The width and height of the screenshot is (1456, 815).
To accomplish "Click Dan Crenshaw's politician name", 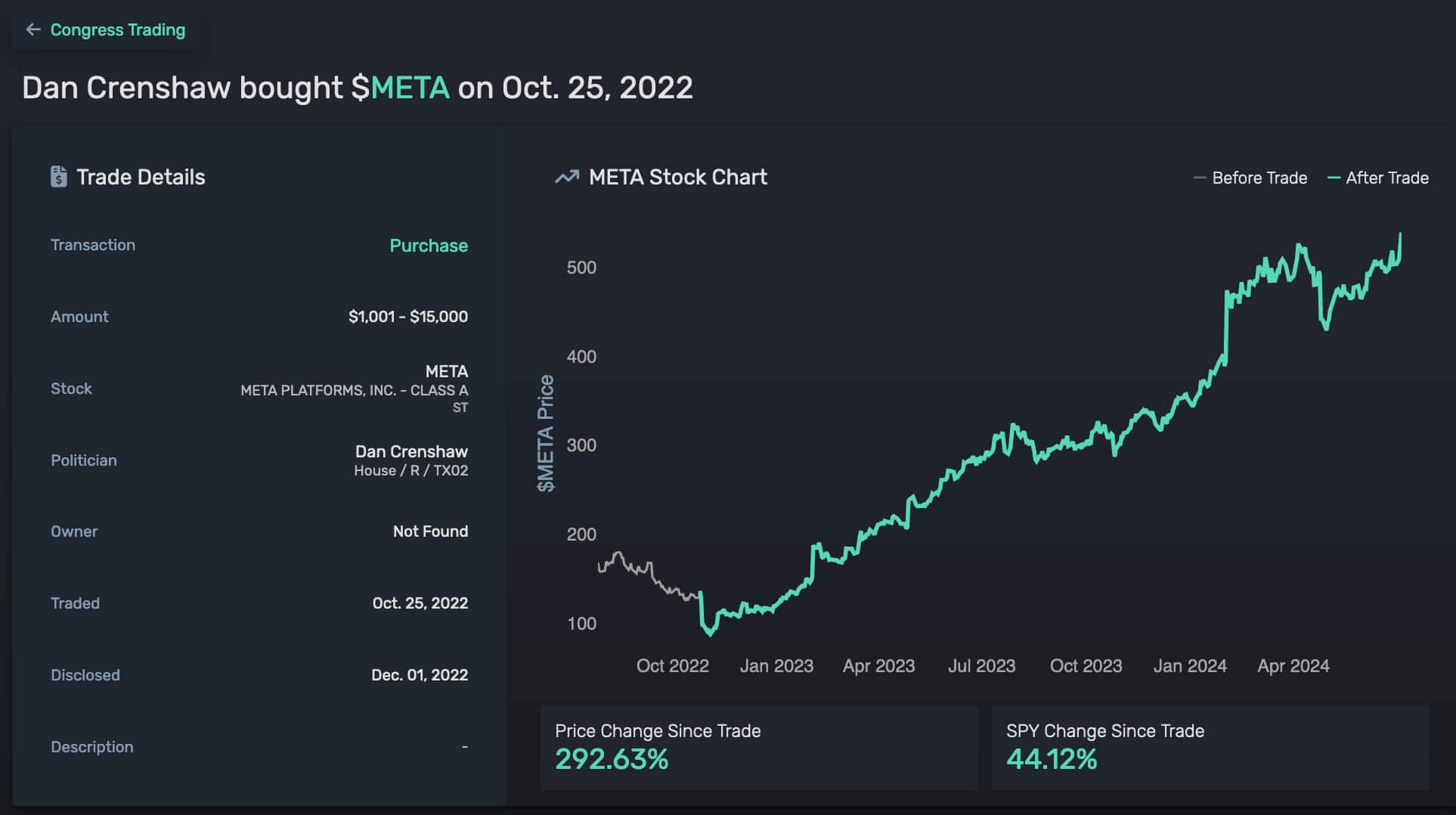I will [x=411, y=451].
